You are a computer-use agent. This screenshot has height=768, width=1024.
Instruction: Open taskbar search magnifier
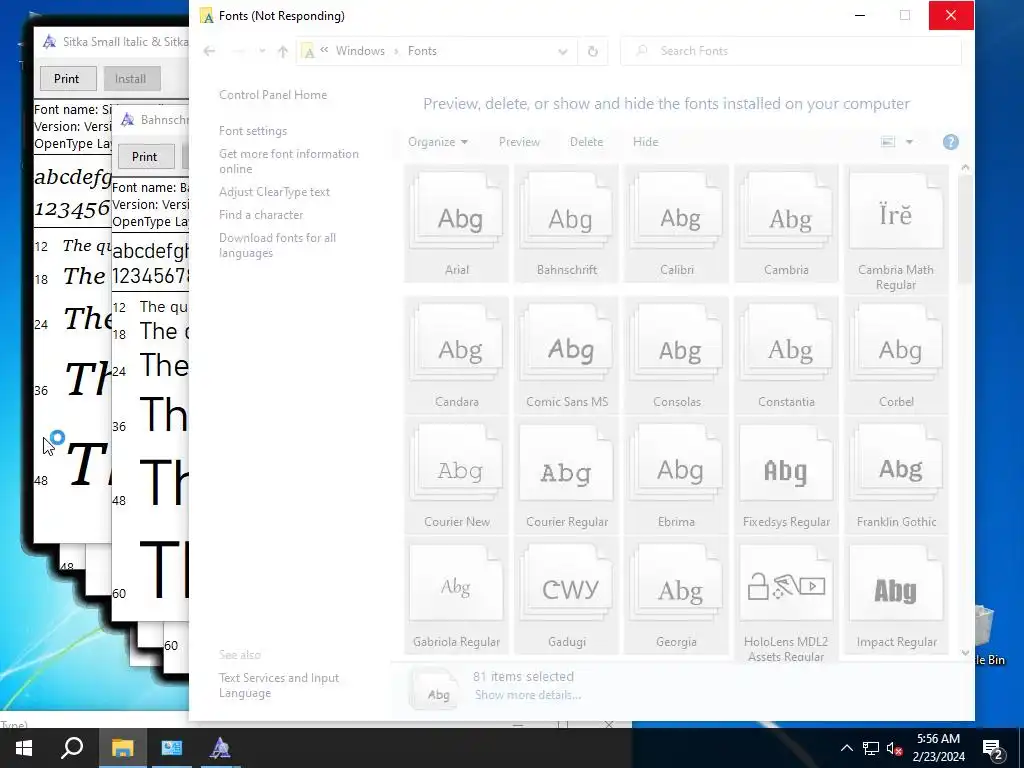click(72, 748)
